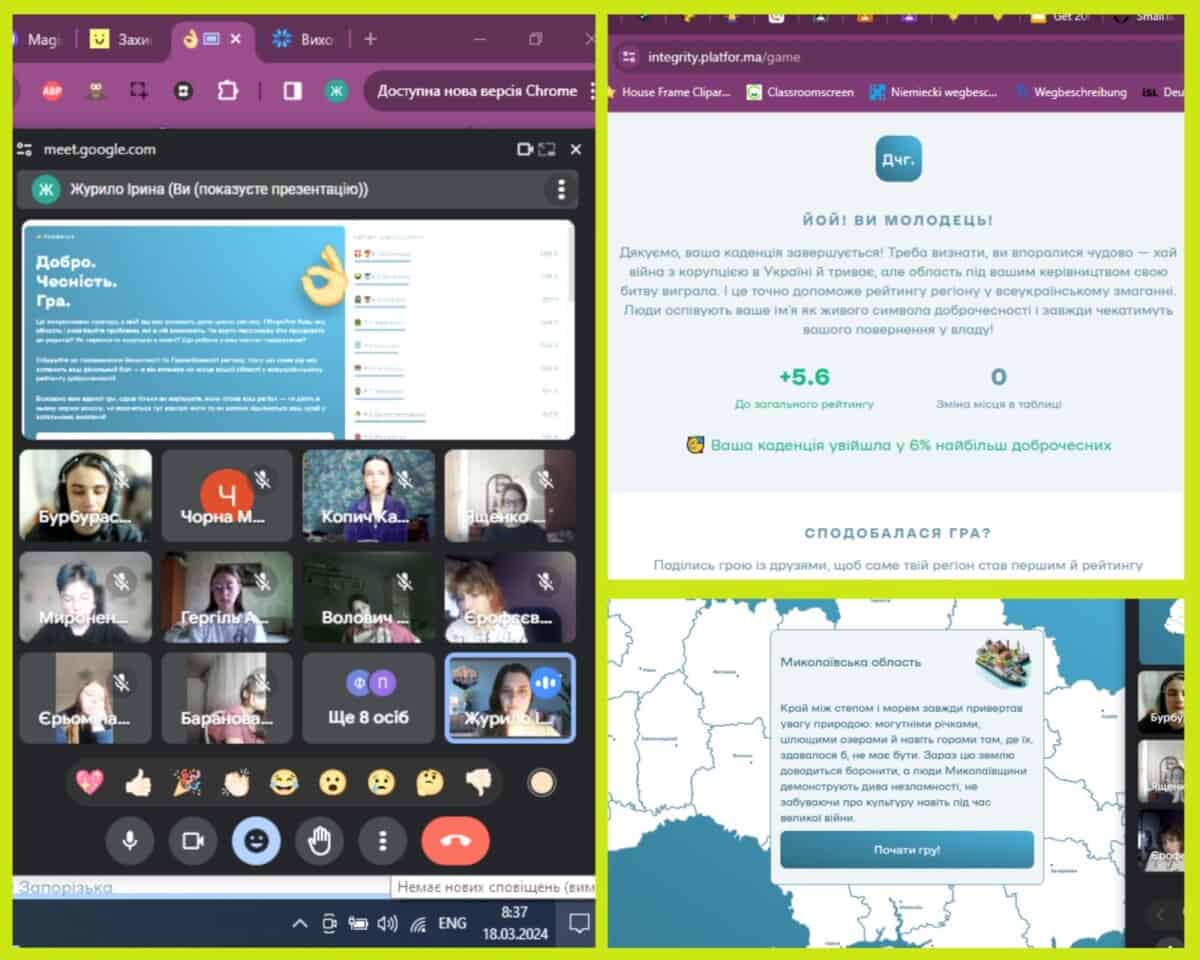Open the Chrome profile 'Ж' avatar
This screenshot has width=1200, height=960.
(x=337, y=91)
